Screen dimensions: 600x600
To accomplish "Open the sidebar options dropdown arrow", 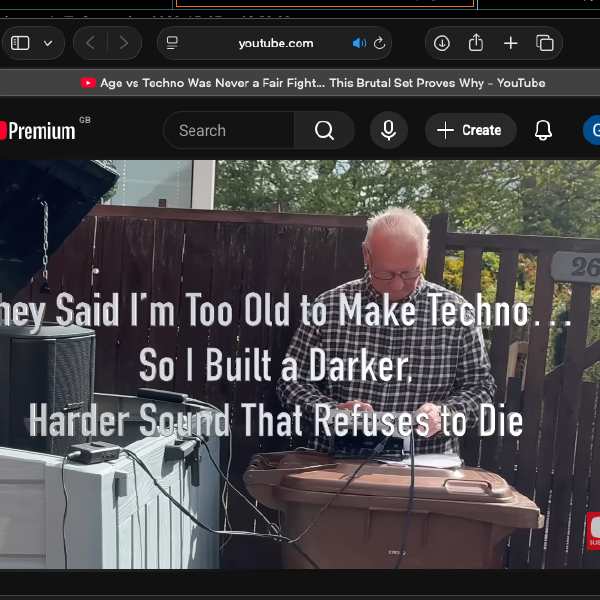I will [x=48, y=43].
